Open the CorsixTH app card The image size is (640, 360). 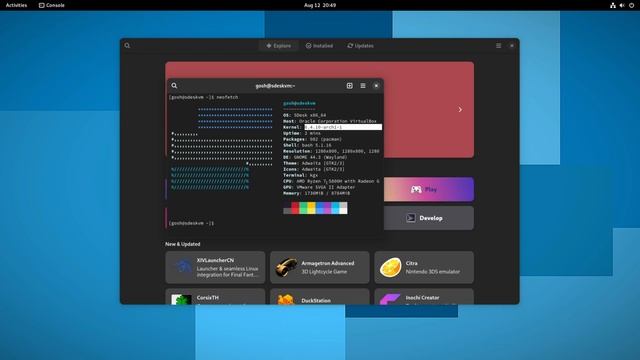click(215, 297)
